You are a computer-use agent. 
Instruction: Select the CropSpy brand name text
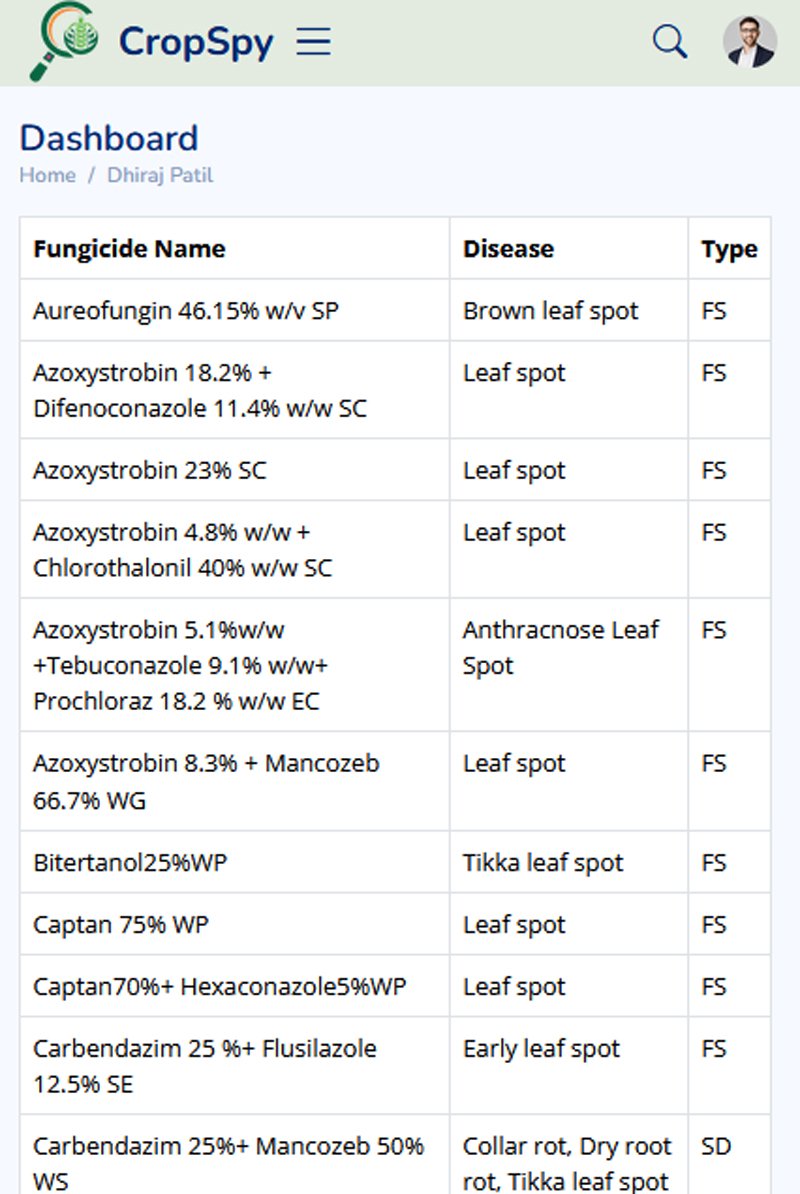click(x=195, y=41)
